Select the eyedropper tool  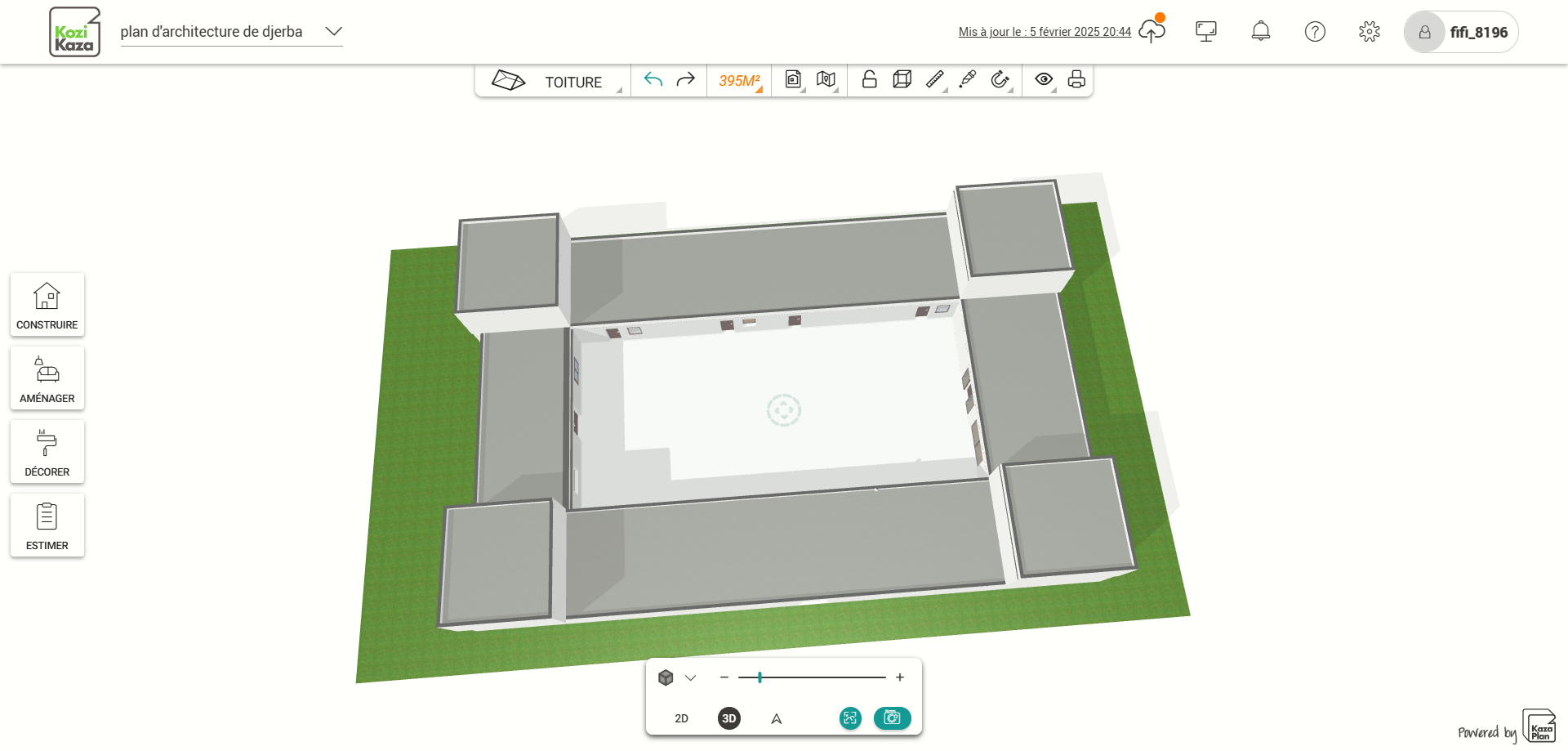click(x=967, y=79)
